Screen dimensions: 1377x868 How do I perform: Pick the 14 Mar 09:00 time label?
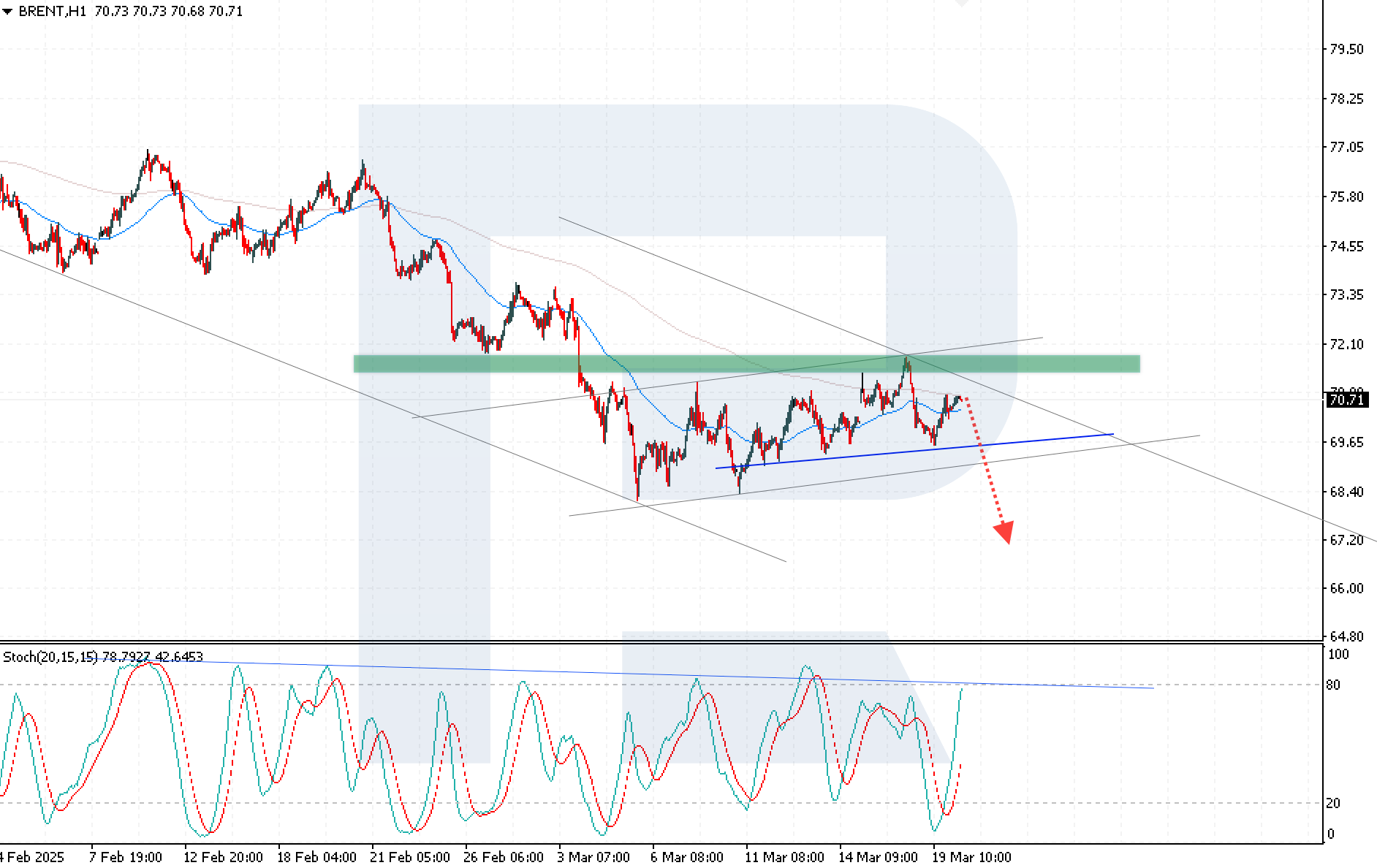click(878, 857)
